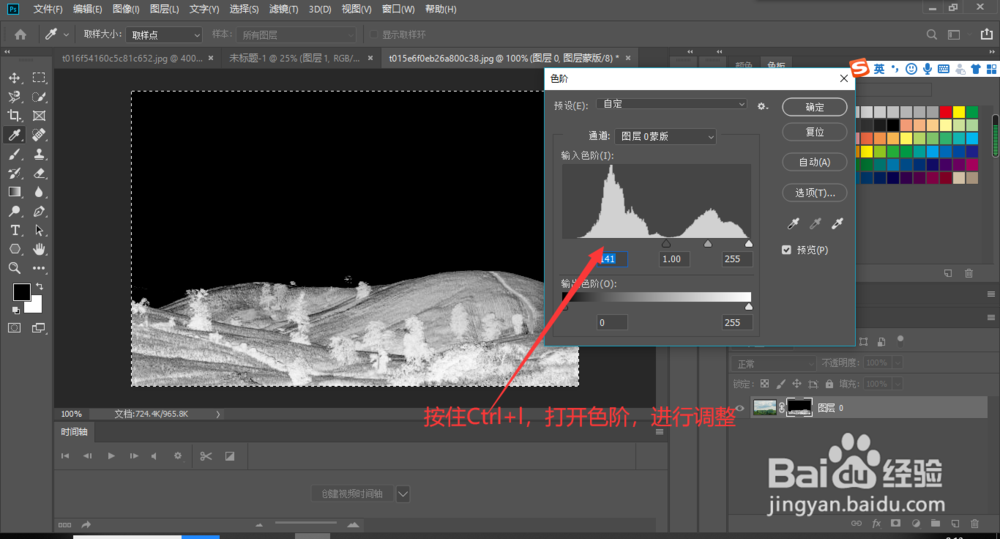The width and height of the screenshot is (1000, 539).
Task: Open the File menu
Action: pos(48,9)
